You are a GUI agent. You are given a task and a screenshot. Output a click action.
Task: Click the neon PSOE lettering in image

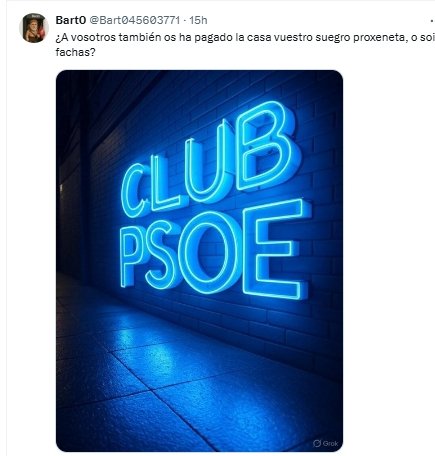point(215,250)
